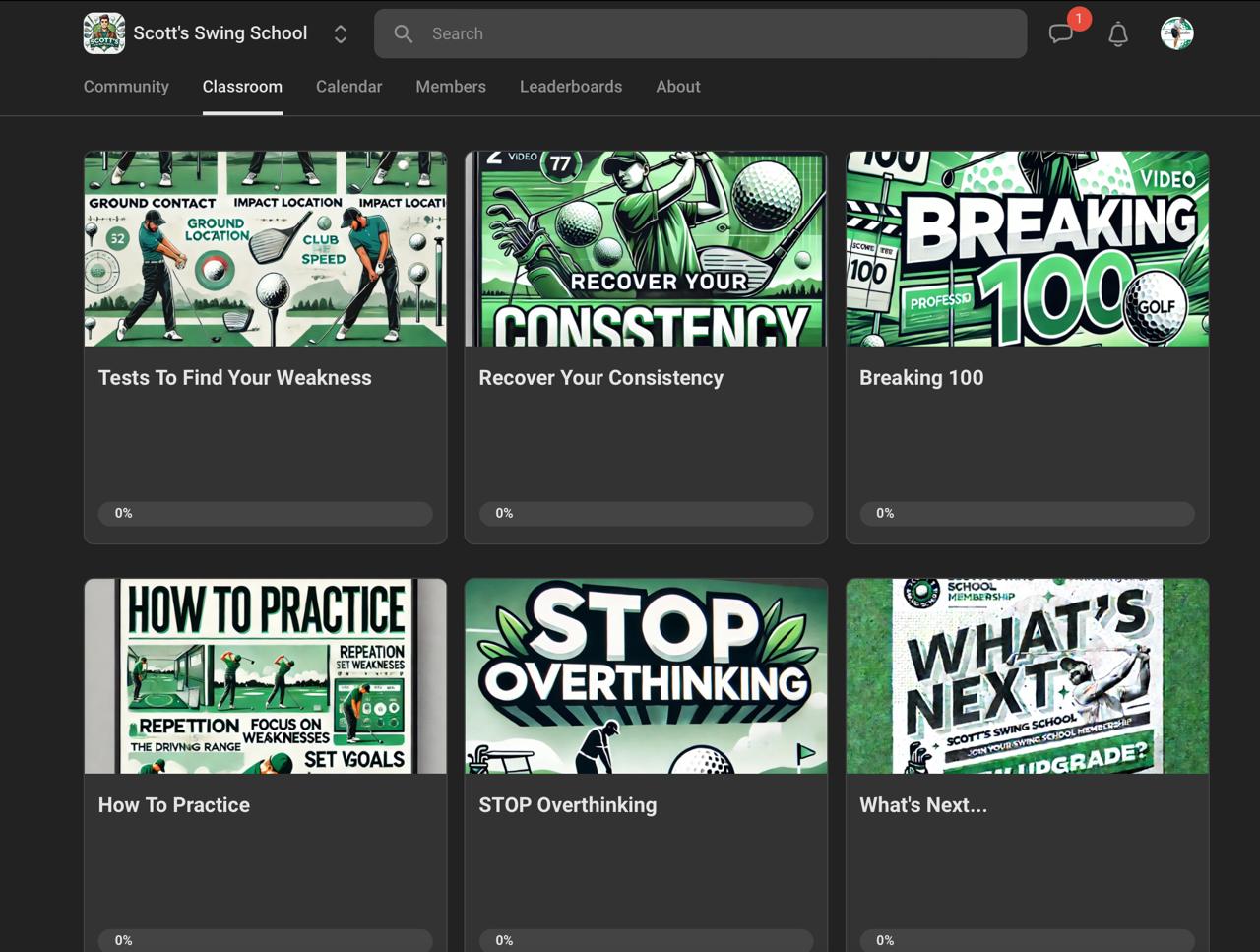The width and height of the screenshot is (1260, 952).
Task: Click the Breaking 100 progress bar
Action: click(x=1027, y=513)
